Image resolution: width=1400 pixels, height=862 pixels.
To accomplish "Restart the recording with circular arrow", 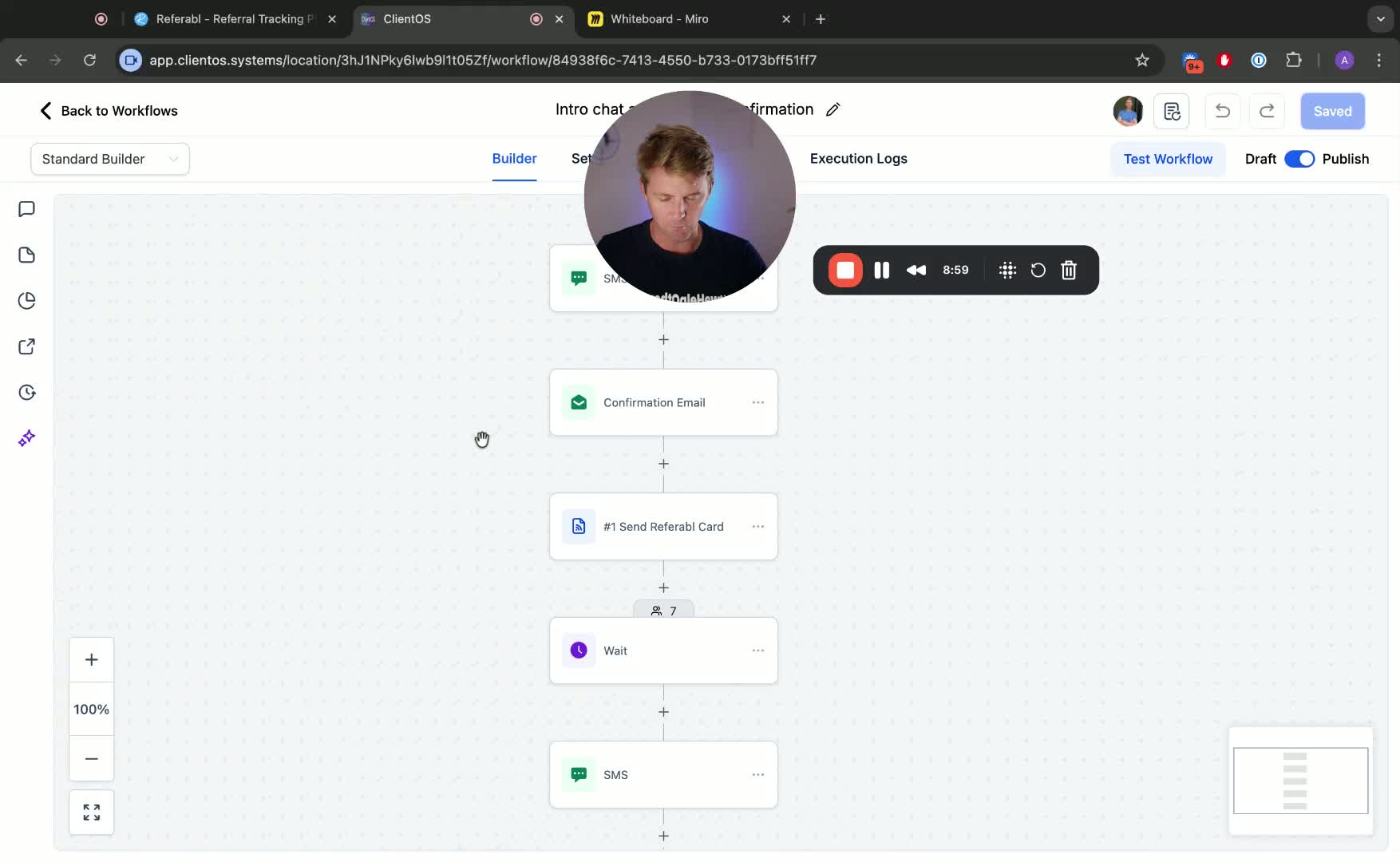I will click(1038, 271).
